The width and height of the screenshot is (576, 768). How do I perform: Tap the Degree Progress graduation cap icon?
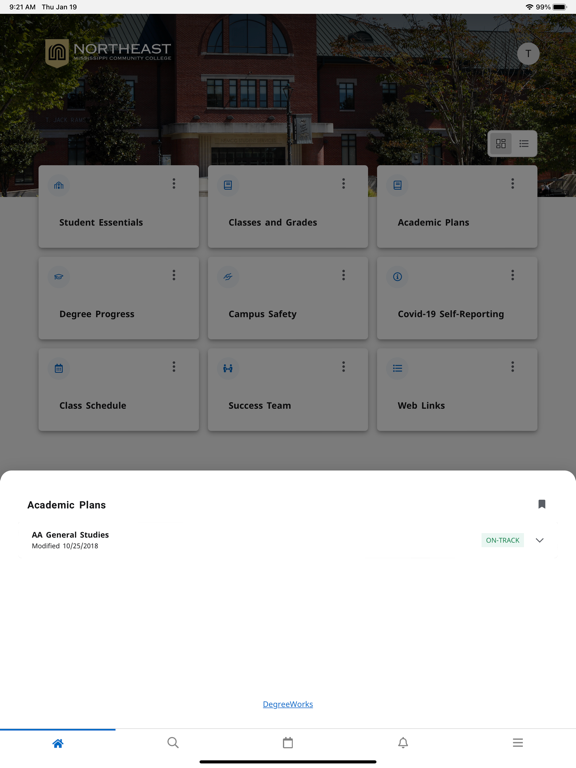pos(59,277)
